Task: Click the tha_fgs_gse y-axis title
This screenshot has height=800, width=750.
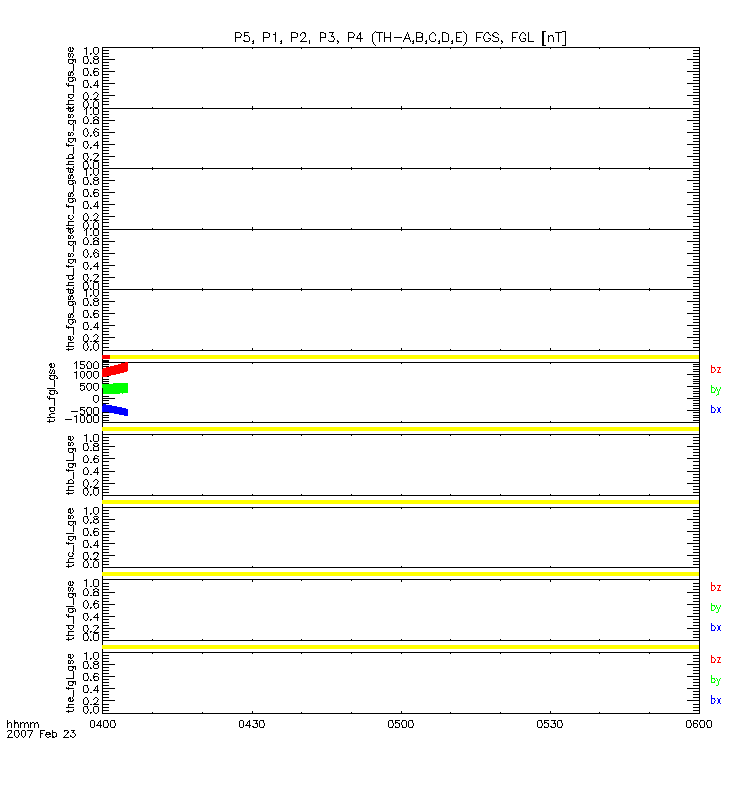Action: tap(70, 78)
